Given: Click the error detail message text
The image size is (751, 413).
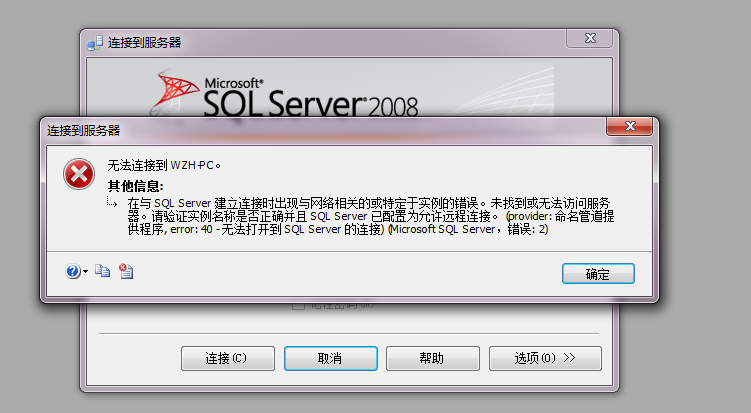Looking at the screenshot, I should tap(370, 216).
